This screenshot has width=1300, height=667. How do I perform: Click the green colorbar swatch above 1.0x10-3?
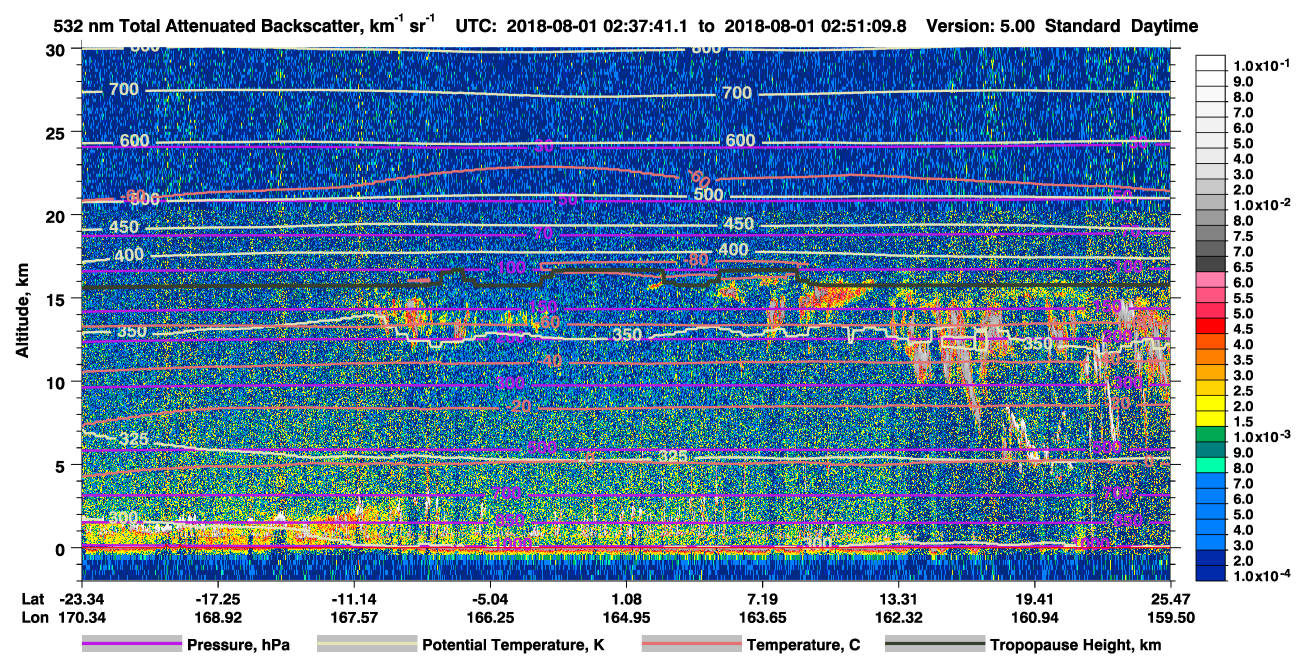click(x=1211, y=432)
